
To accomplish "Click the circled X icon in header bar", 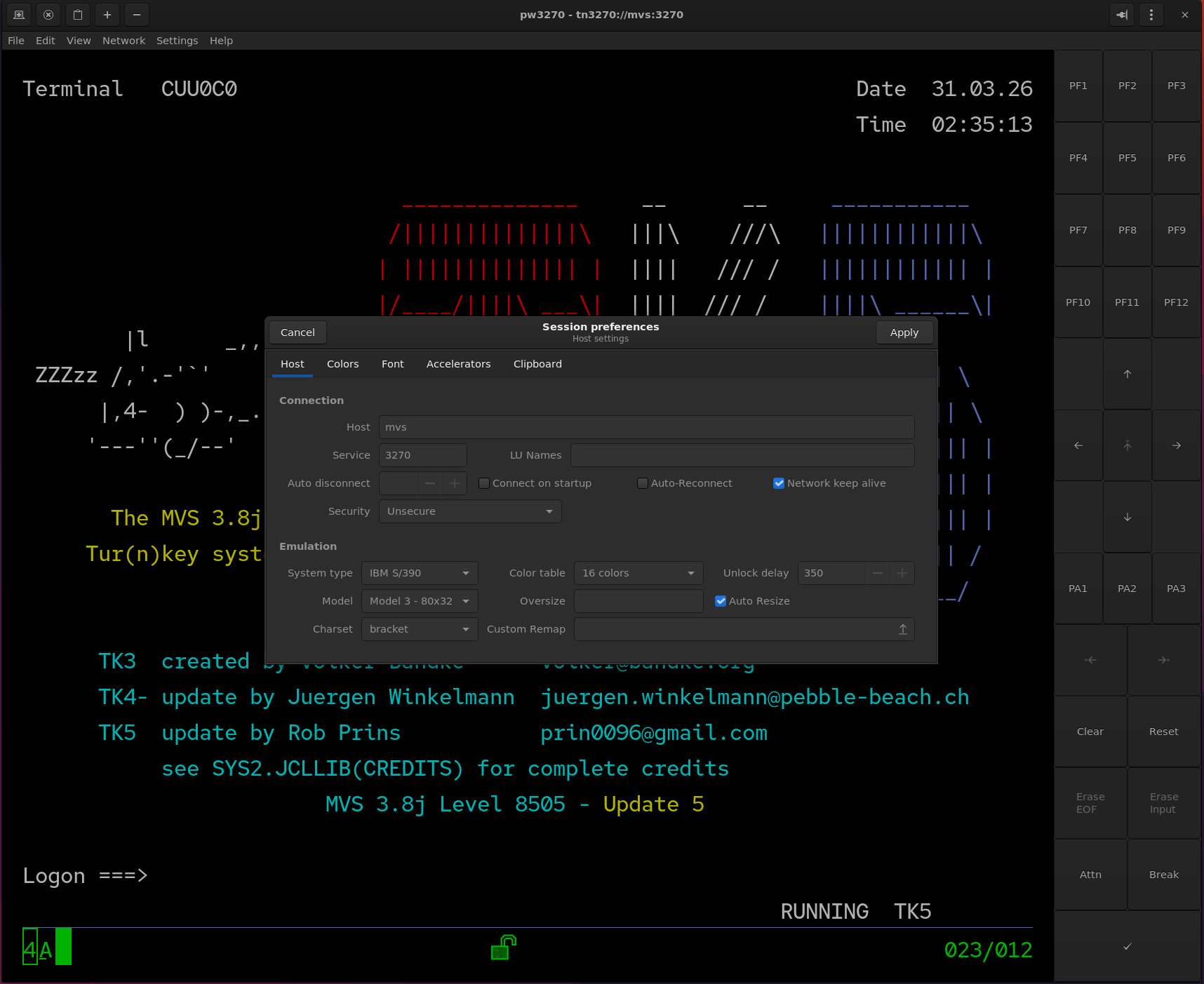I will click(x=48, y=15).
